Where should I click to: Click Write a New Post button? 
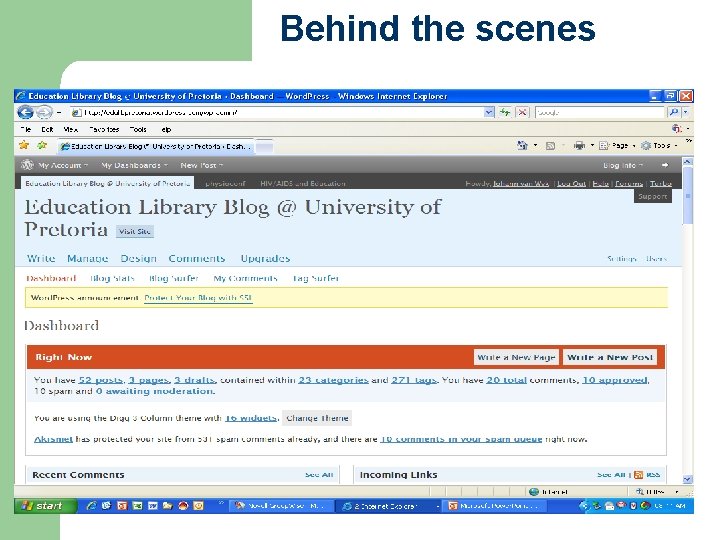click(609, 357)
